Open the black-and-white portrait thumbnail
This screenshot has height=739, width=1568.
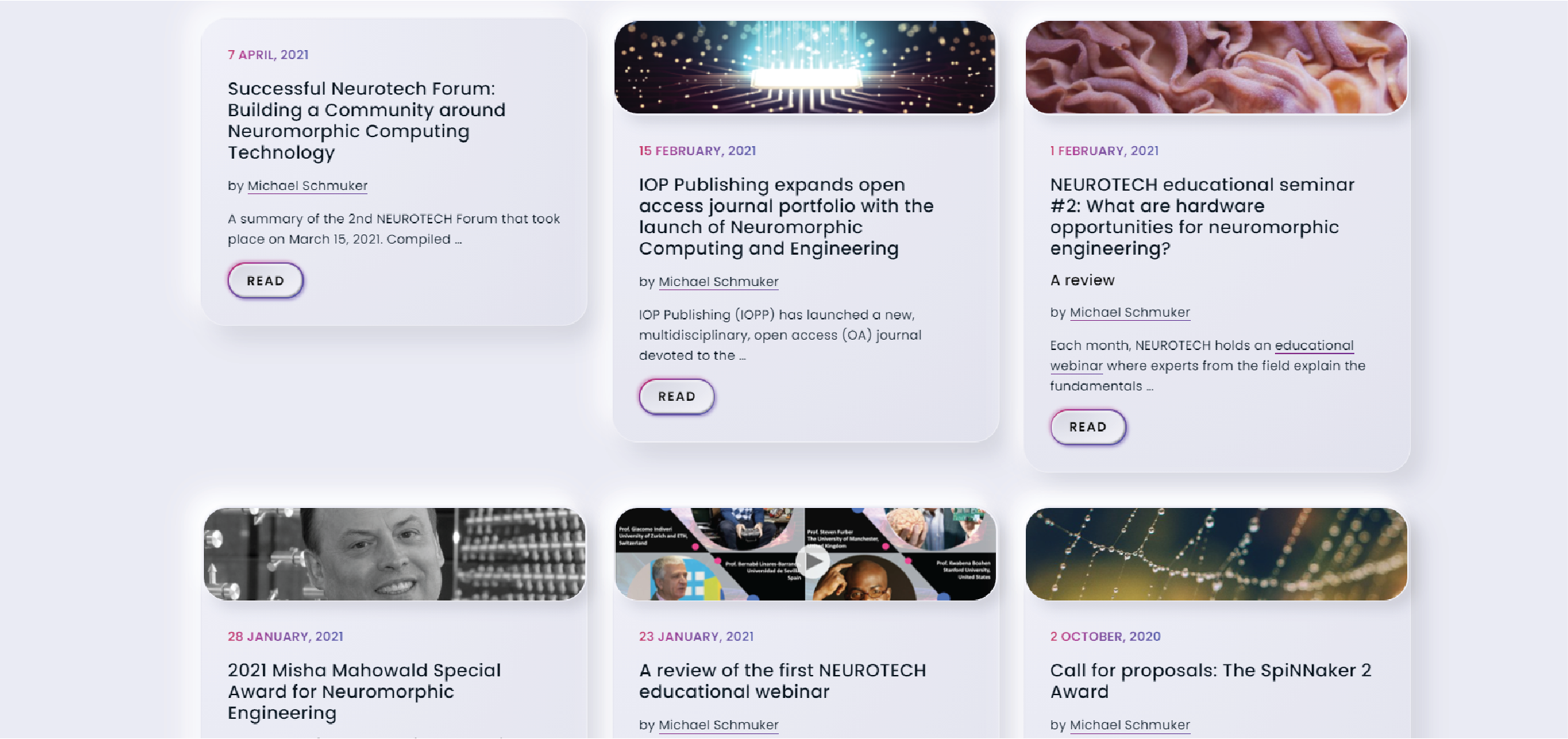tap(394, 555)
